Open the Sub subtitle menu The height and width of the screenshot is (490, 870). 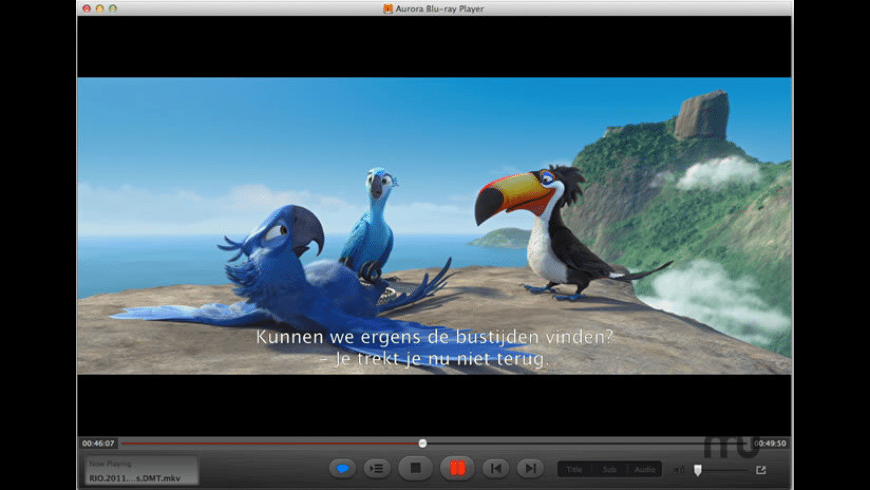pyautogui.click(x=609, y=469)
